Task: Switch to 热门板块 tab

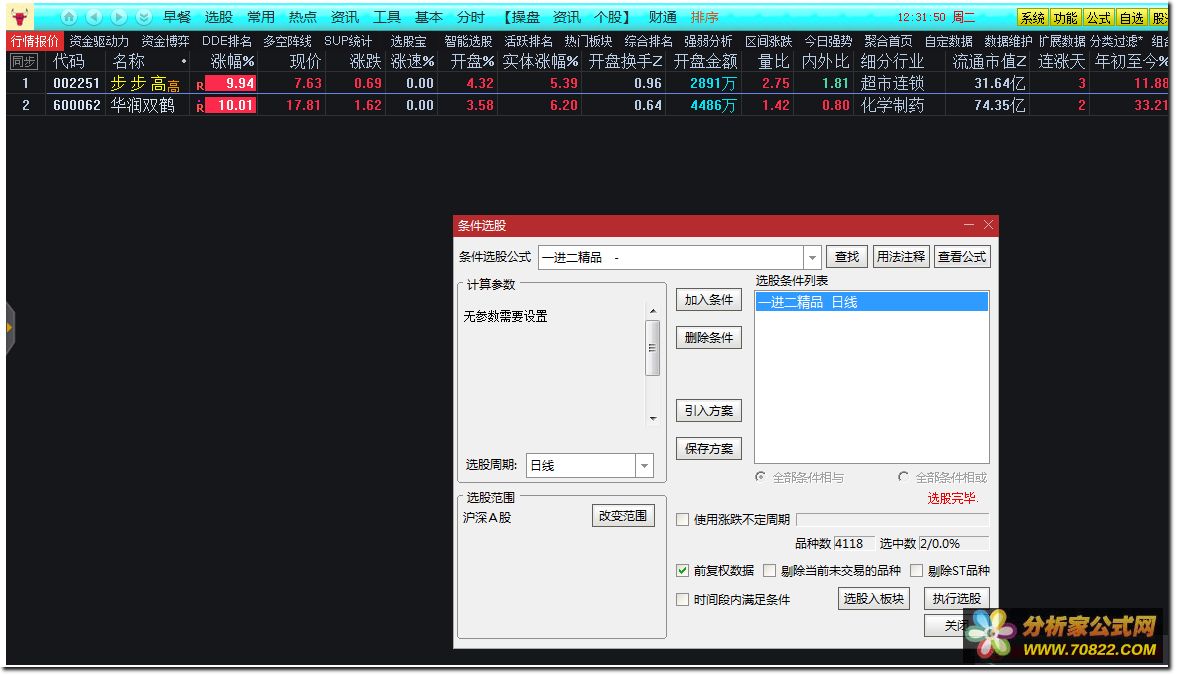Action: [x=588, y=41]
